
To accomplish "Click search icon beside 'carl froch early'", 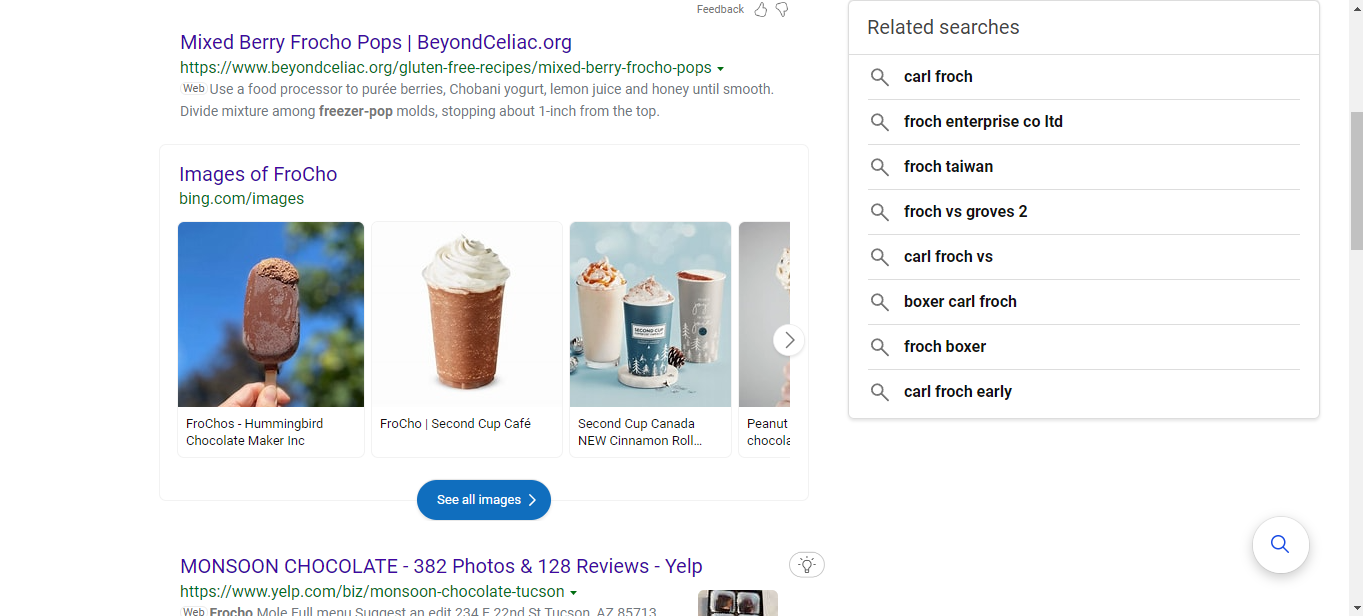I will coord(880,392).
